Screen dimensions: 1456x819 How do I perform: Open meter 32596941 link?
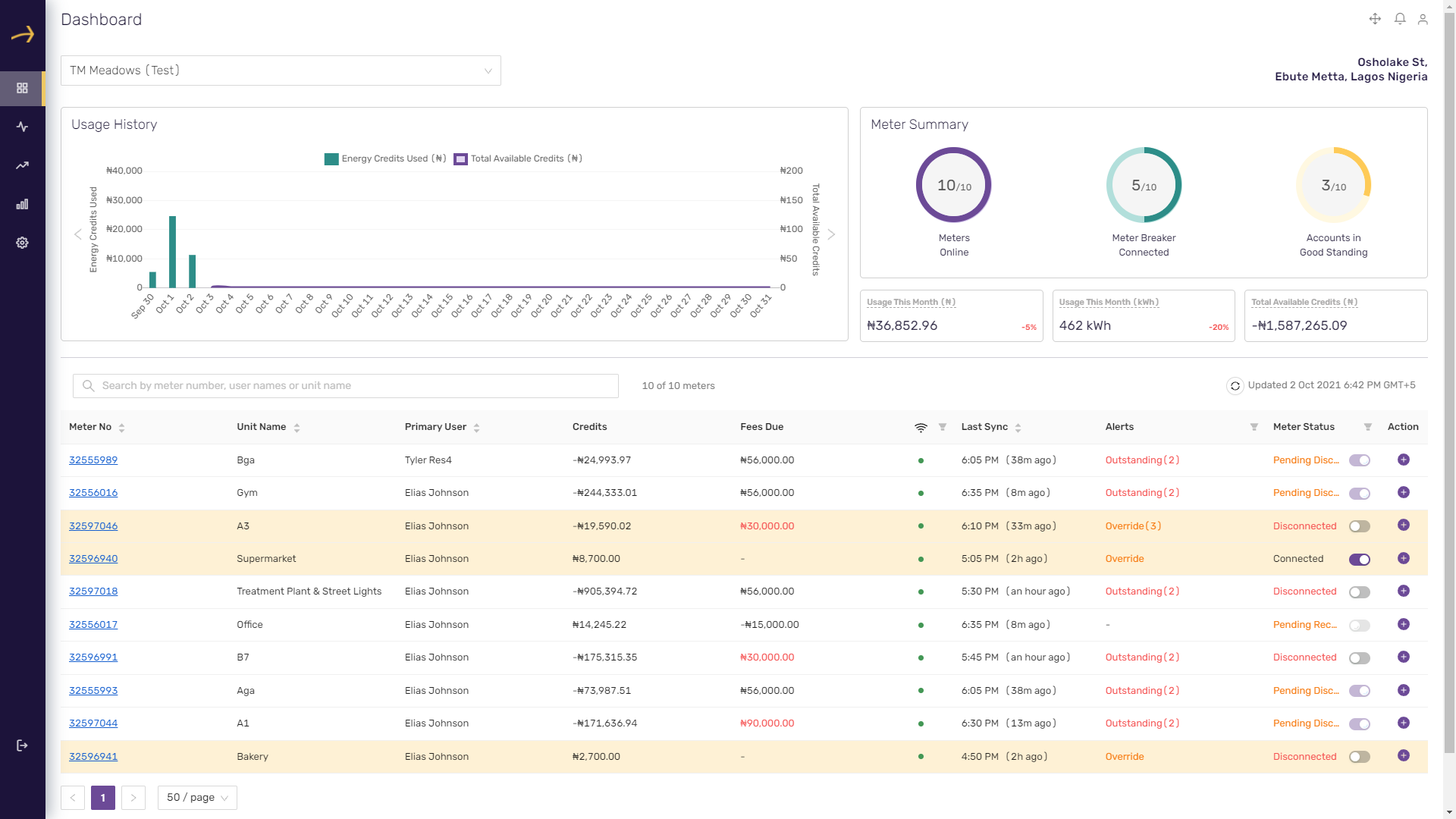coord(93,757)
